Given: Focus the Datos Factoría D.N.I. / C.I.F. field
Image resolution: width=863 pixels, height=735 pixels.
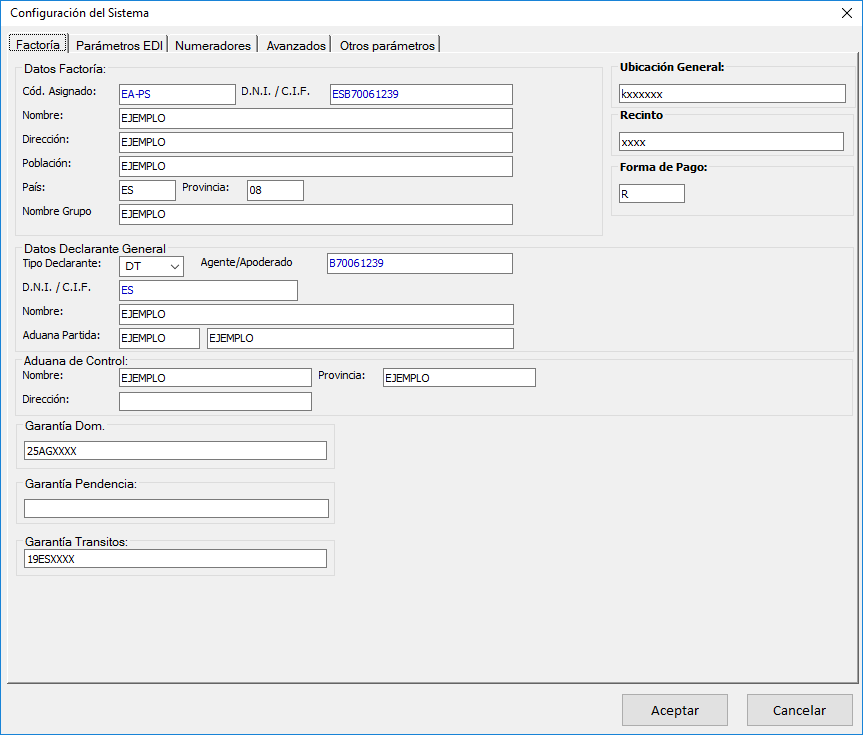Looking at the screenshot, I should click(x=420, y=94).
